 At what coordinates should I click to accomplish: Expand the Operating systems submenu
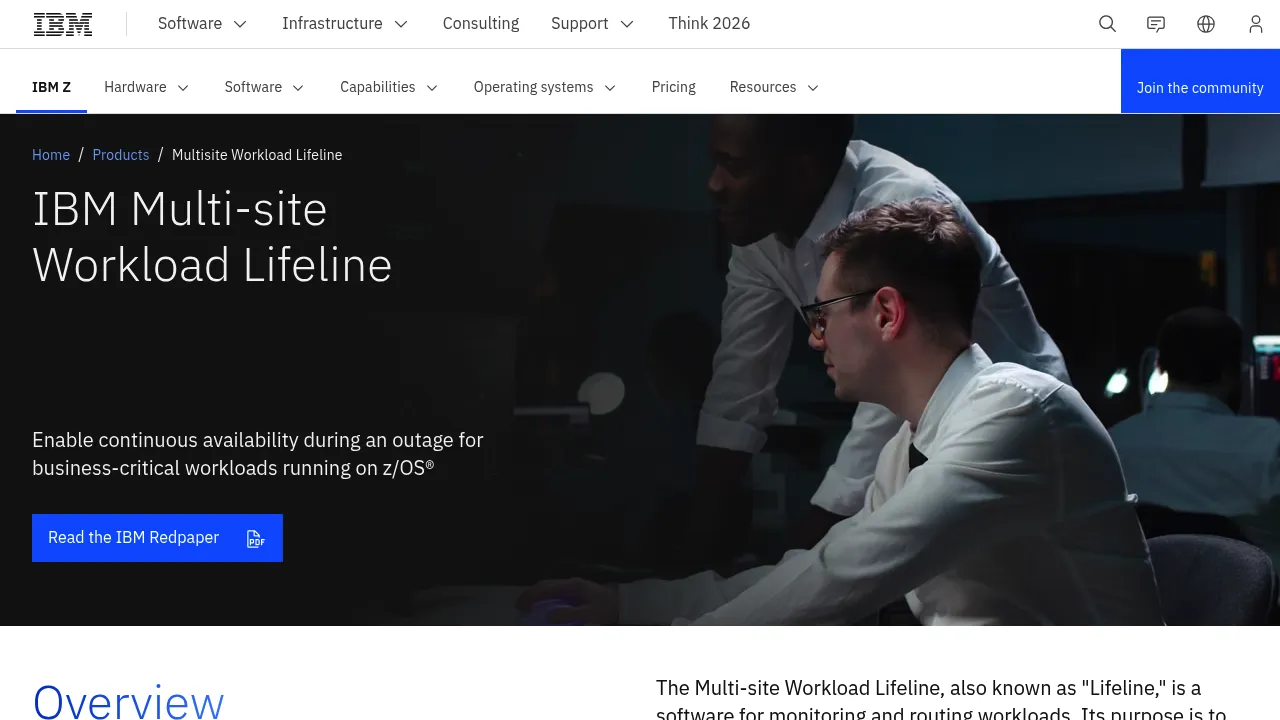[x=545, y=87]
